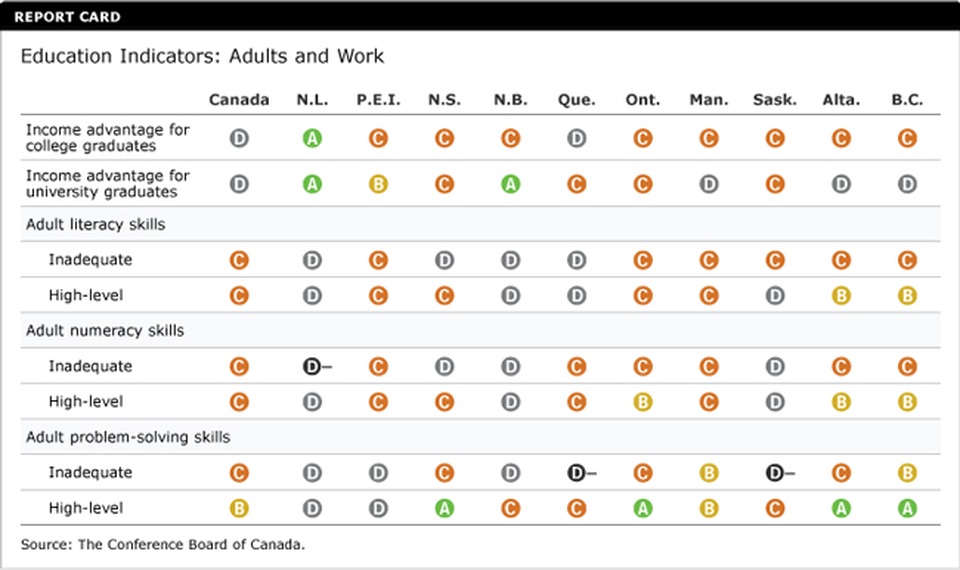The width and height of the screenshot is (960, 570).
Task: Click the Canada column header
Action: tap(239, 100)
